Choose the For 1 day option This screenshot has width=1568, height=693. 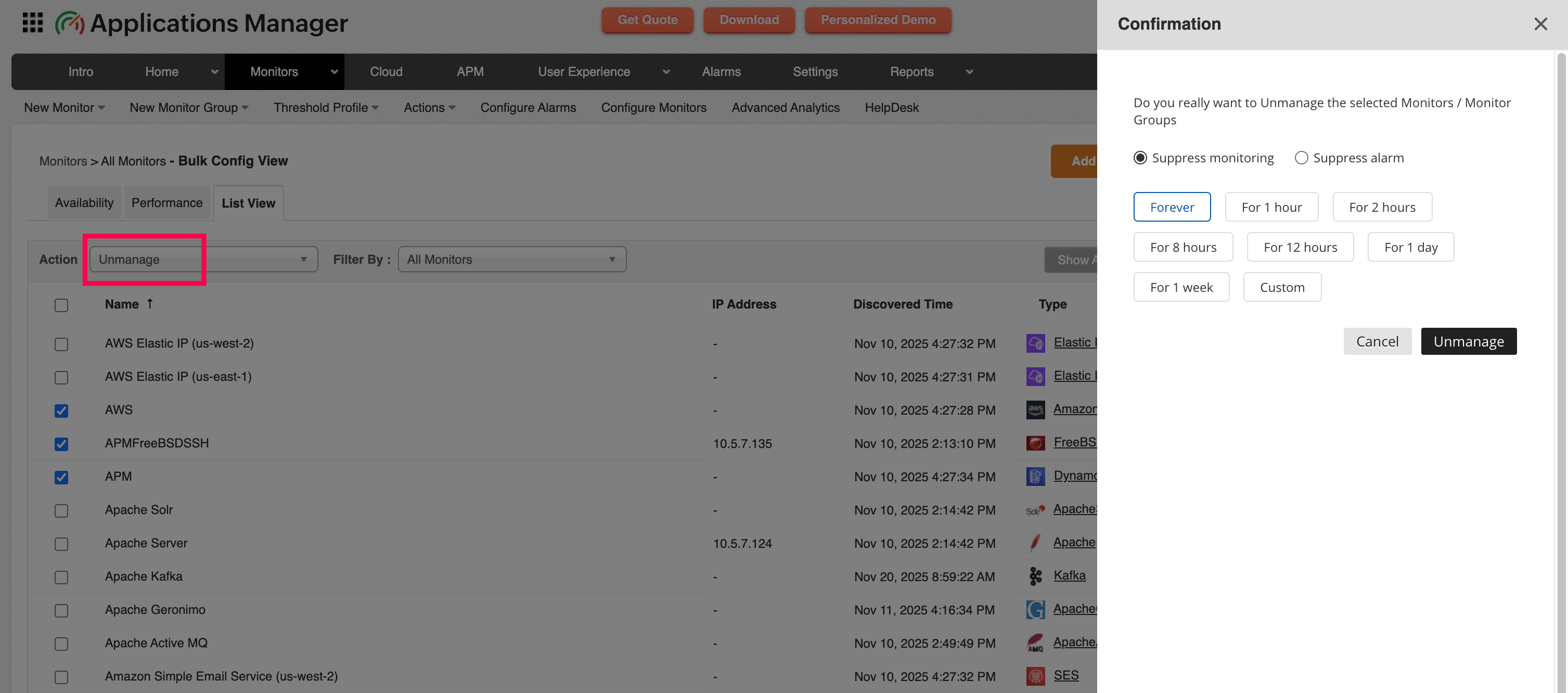pos(1410,247)
